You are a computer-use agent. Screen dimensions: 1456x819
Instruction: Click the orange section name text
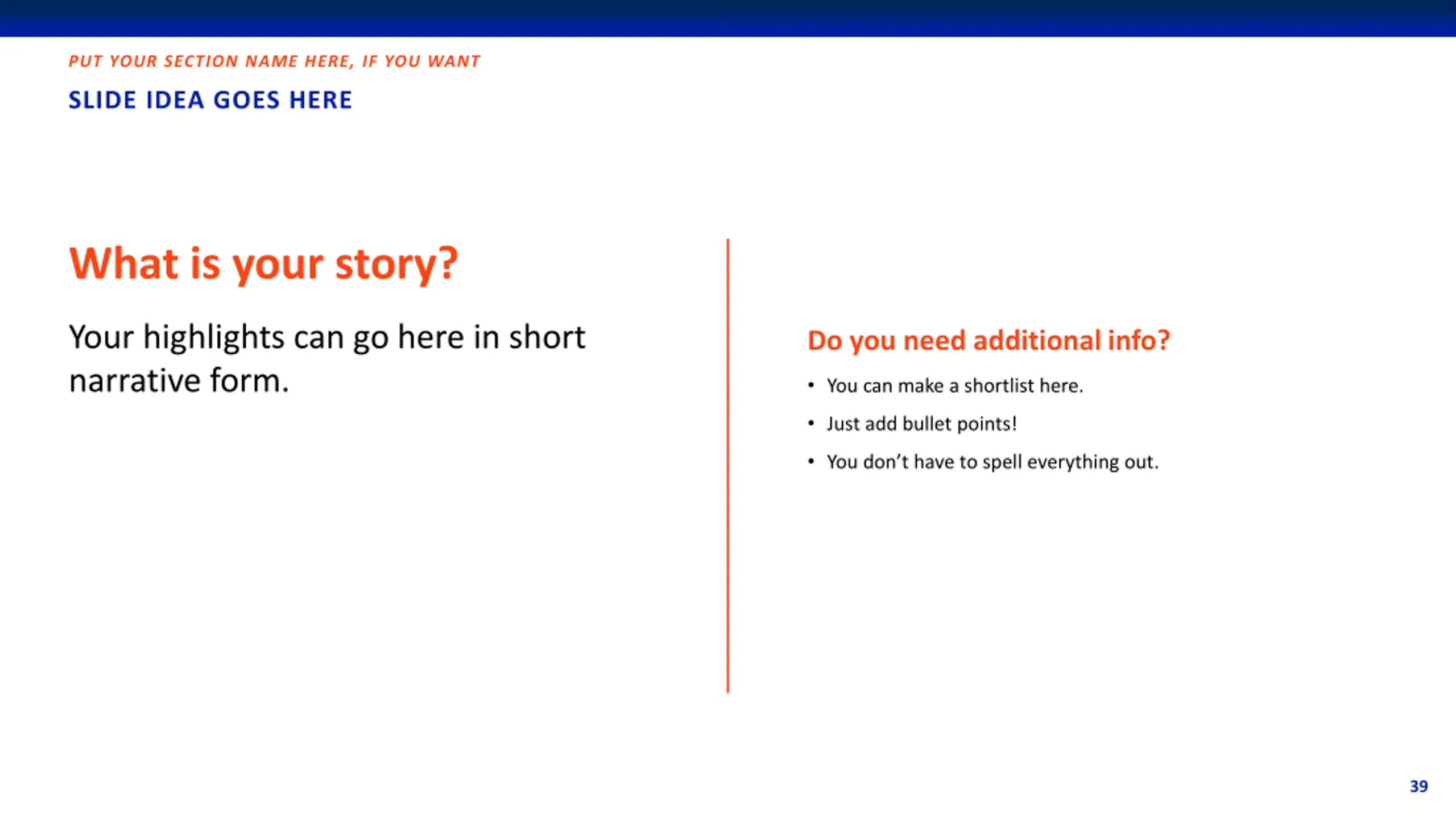pyautogui.click(x=274, y=61)
